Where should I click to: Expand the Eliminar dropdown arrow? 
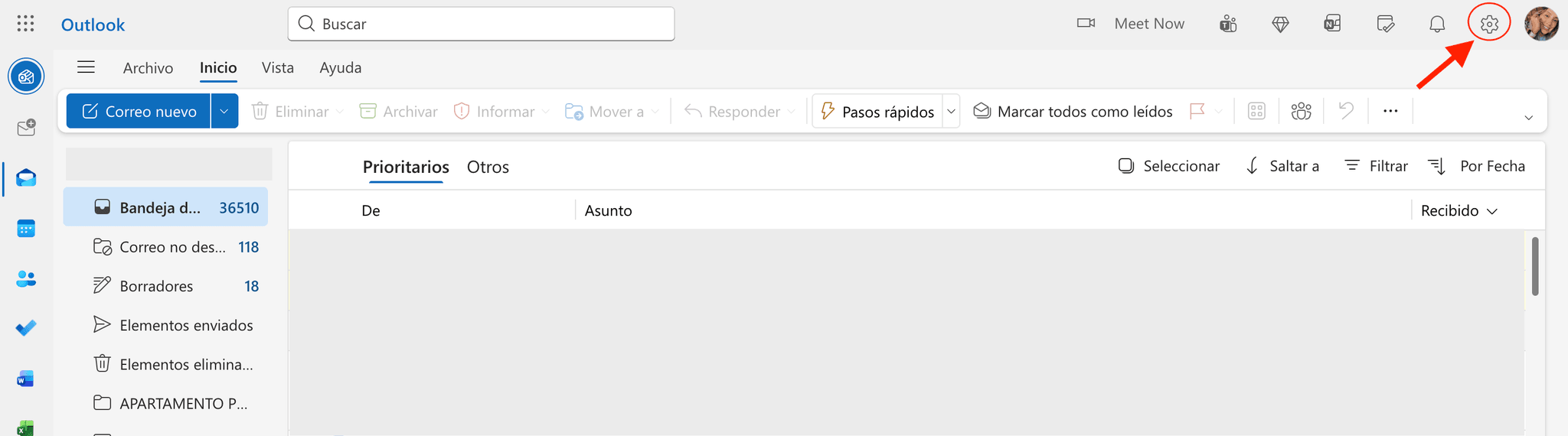(340, 112)
